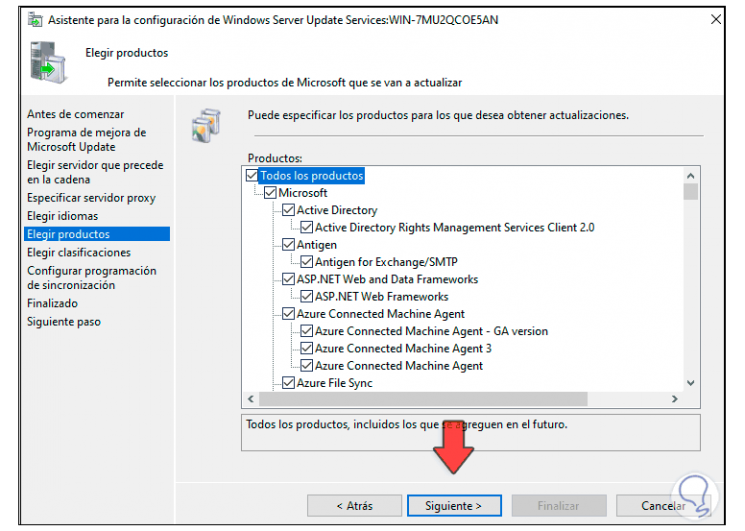Select the ASP.NET Web Frameworks tree label

coord(382,296)
